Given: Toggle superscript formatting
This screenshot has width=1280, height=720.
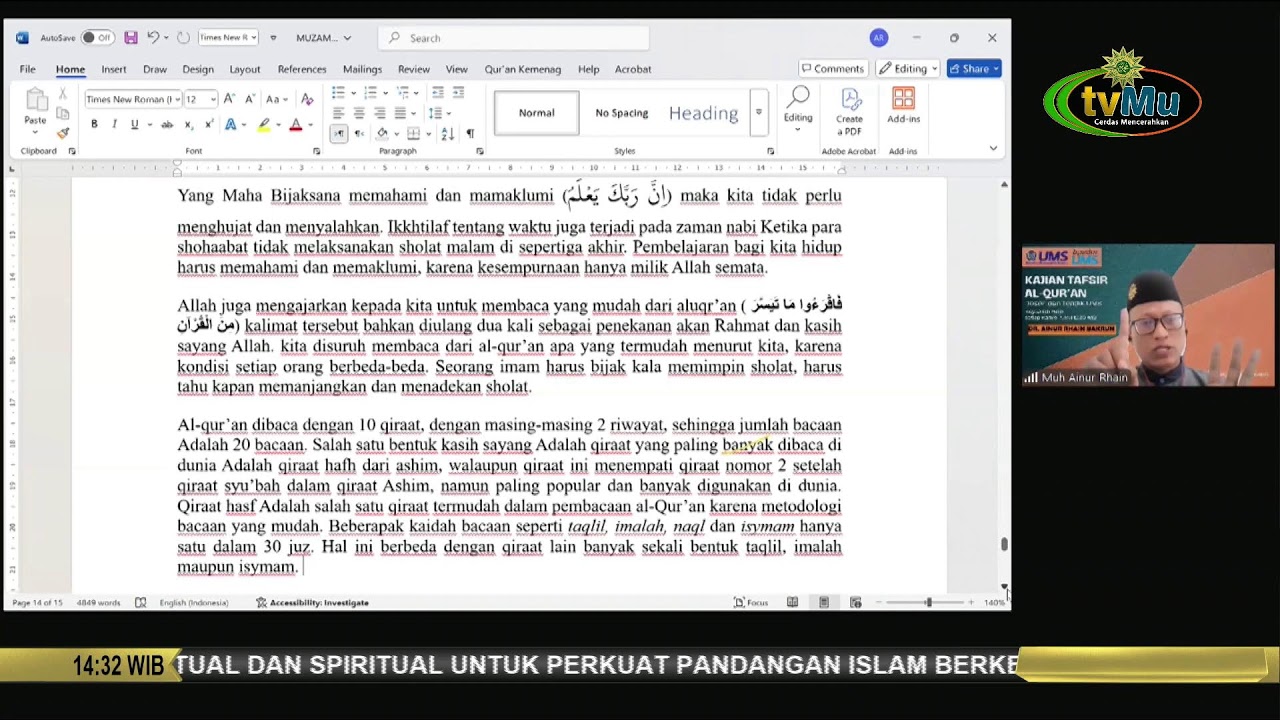Looking at the screenshot, I should point(208,125).
